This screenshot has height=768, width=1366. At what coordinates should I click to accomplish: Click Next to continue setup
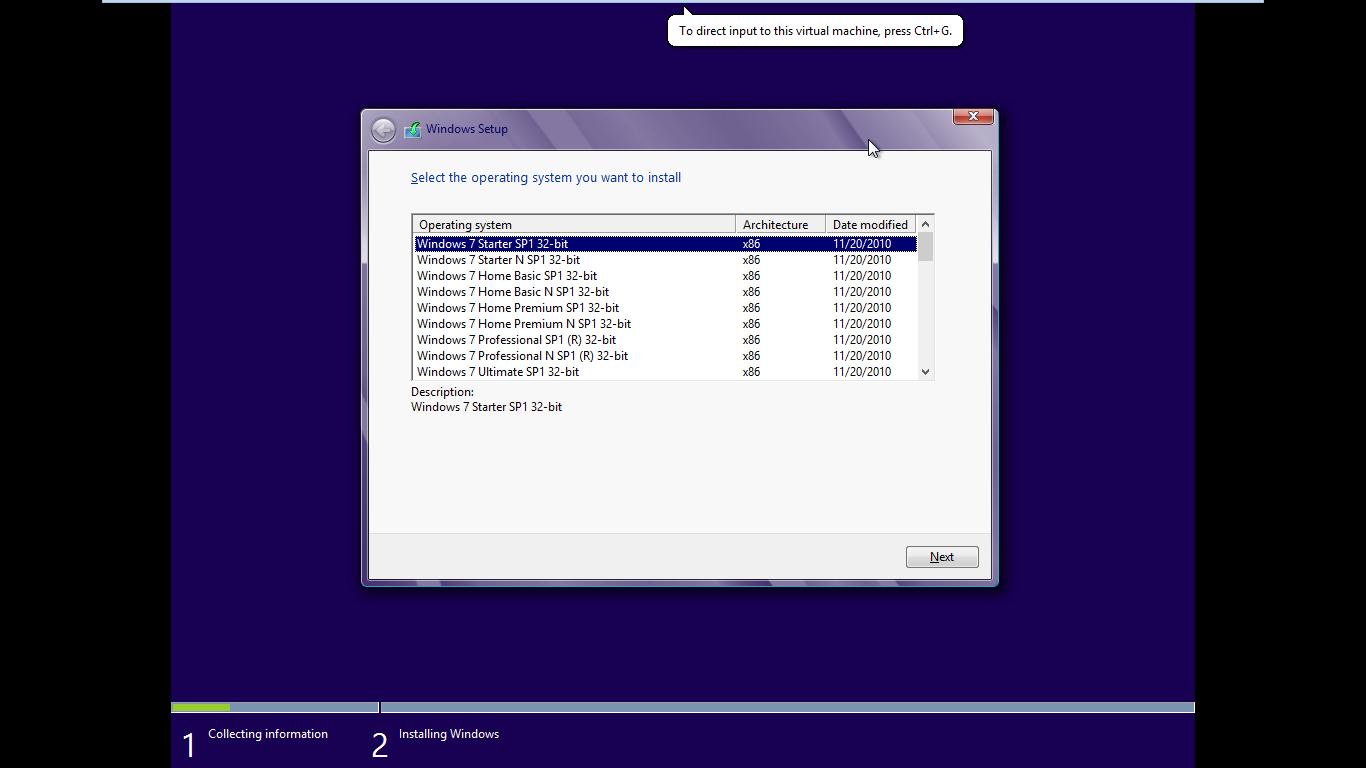[x=942, y=557]
